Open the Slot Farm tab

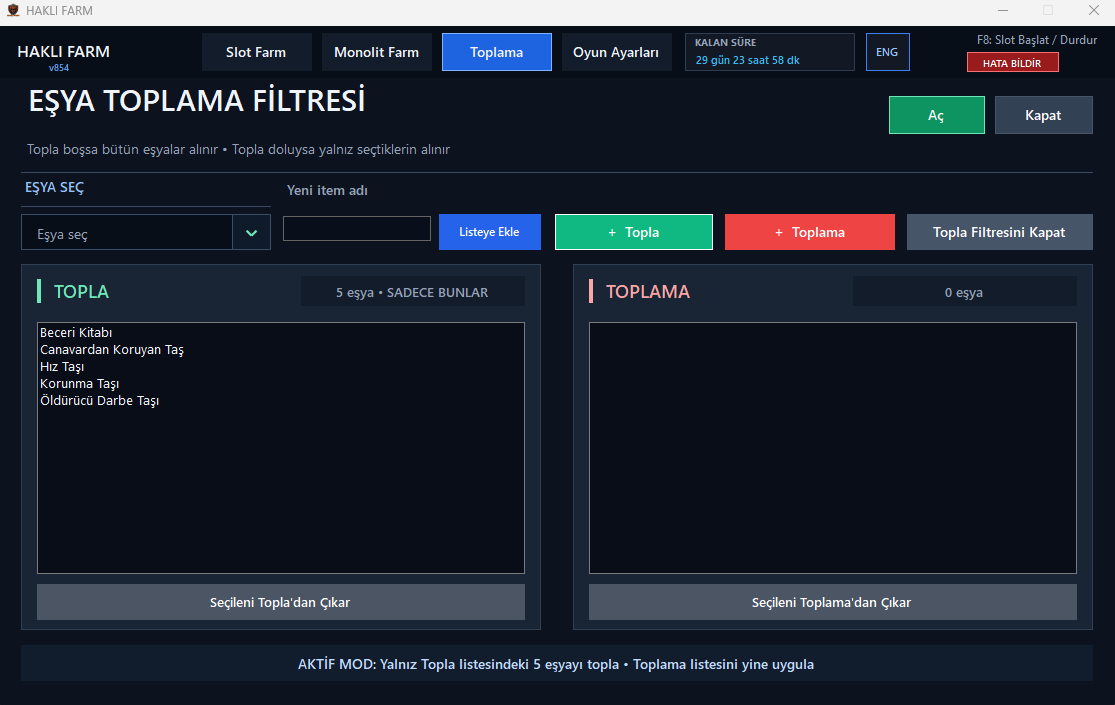click(256, 52)
